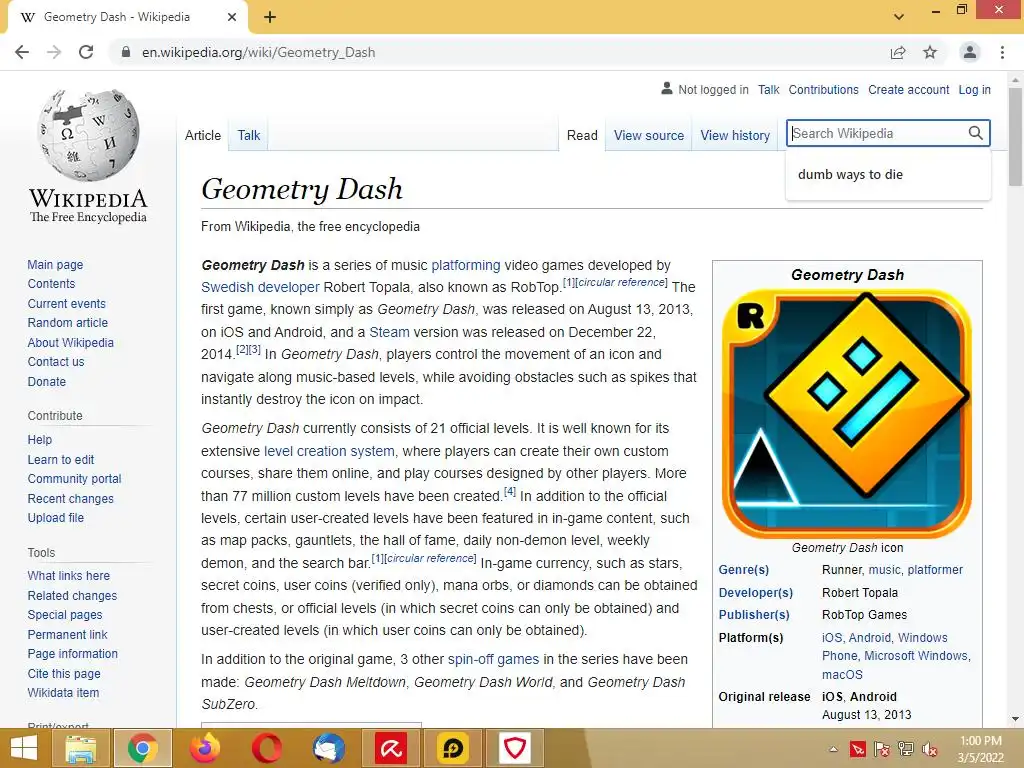Select the Read tab

click(x=582, y=135)
